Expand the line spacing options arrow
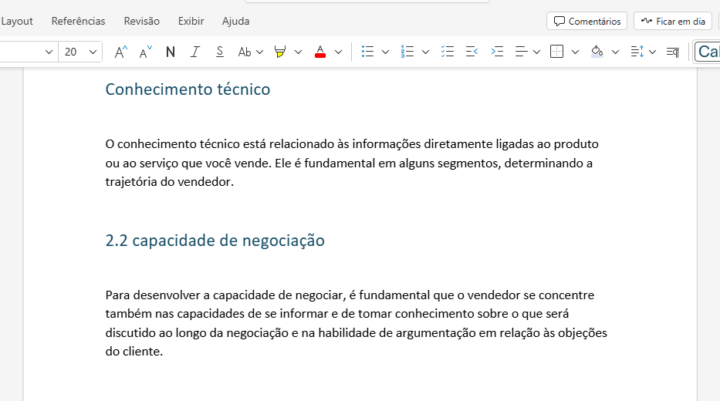The width and height of the screenshot is (720, 401). [x=653, y=51]
